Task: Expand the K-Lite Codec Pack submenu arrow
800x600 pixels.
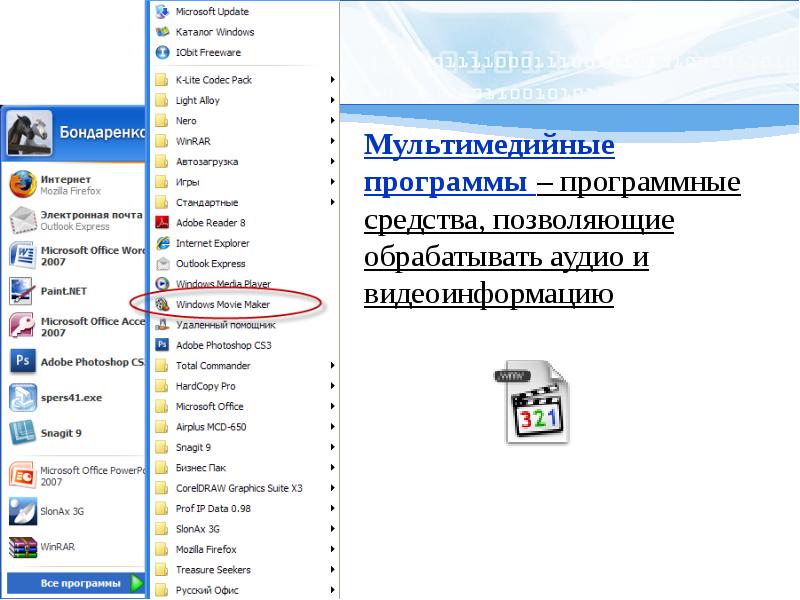Action: coord(332,80)
